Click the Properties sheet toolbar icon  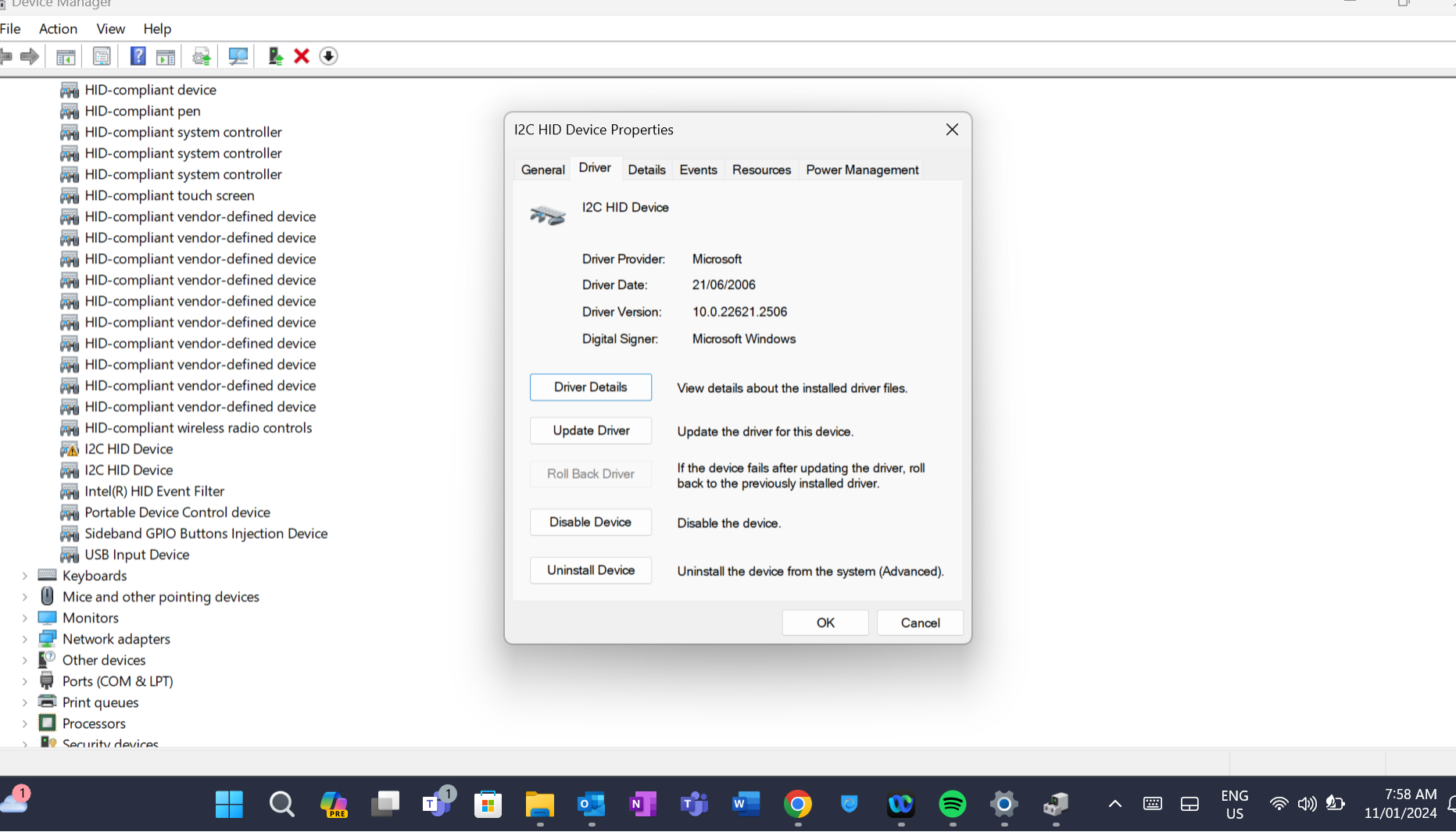pos(102,56)
